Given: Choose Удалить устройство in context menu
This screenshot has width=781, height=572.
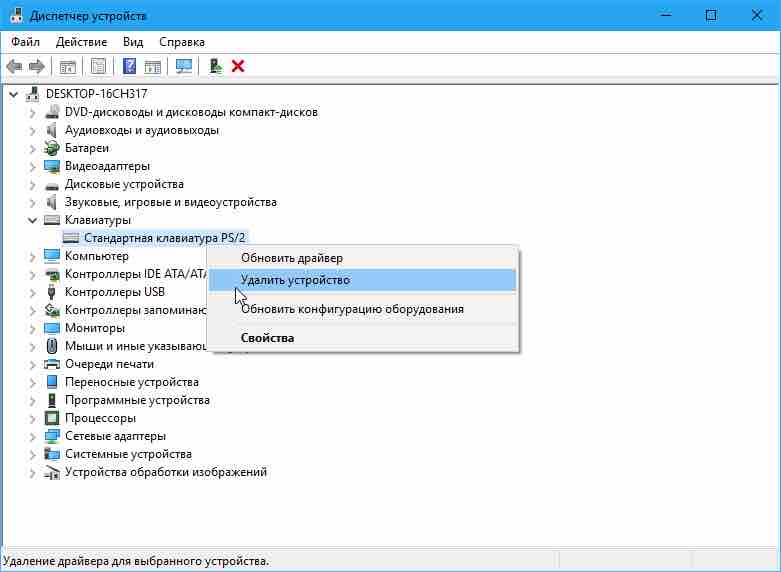Looking at the screenshot, I should click(295, 281).
